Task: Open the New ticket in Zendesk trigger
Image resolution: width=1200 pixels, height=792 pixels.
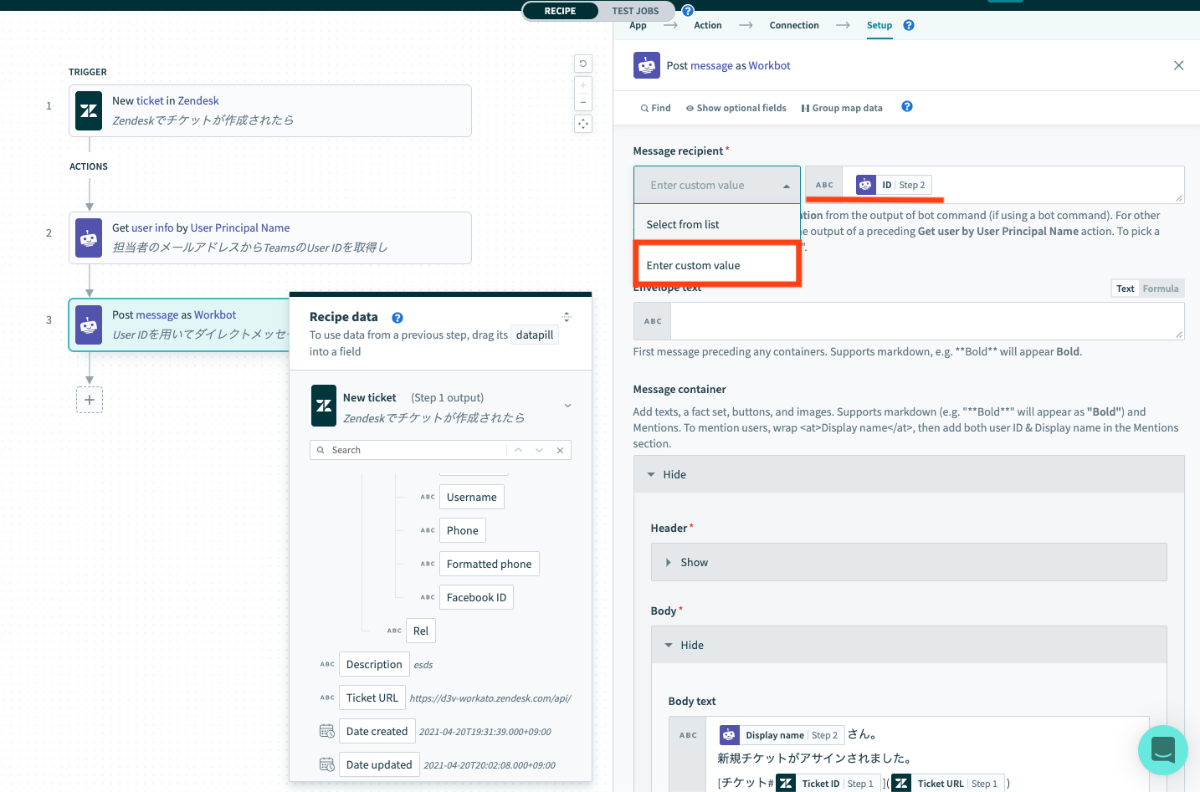Action: tap(270, 110)
